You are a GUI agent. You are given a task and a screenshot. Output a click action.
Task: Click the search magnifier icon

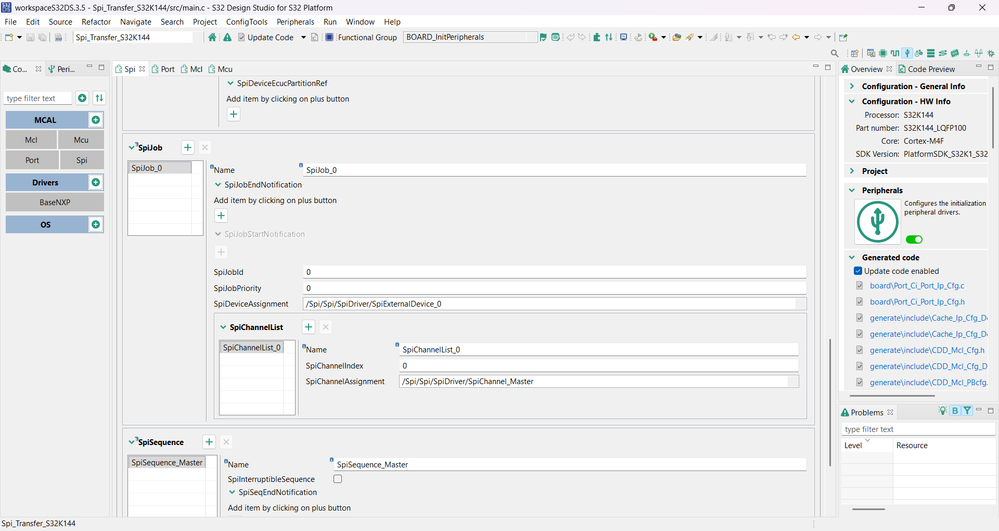click(x=835, y=54)
